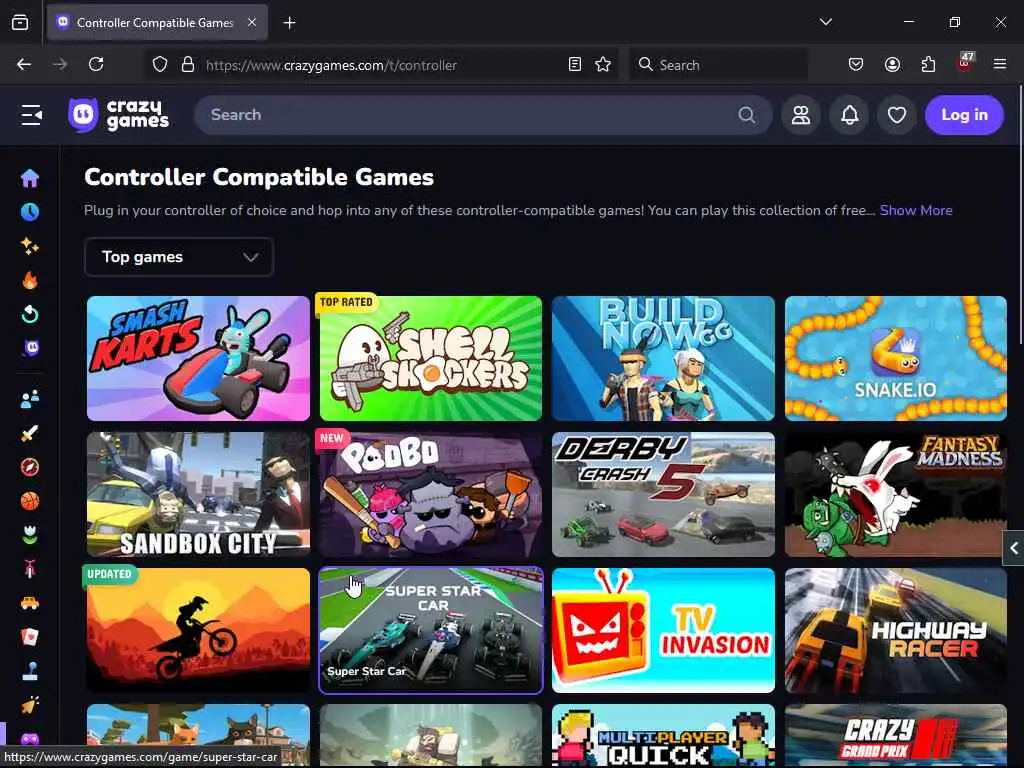
Task: Open the Build Now GG game
Action: 664,359
